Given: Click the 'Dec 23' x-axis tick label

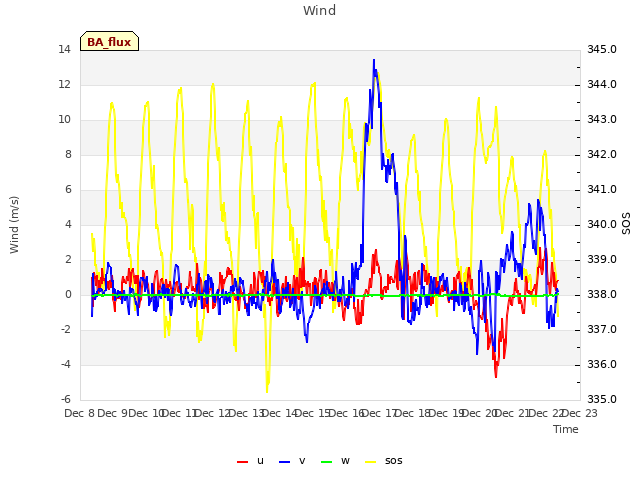Looking at the screenshot, I should tap(580, 413).
